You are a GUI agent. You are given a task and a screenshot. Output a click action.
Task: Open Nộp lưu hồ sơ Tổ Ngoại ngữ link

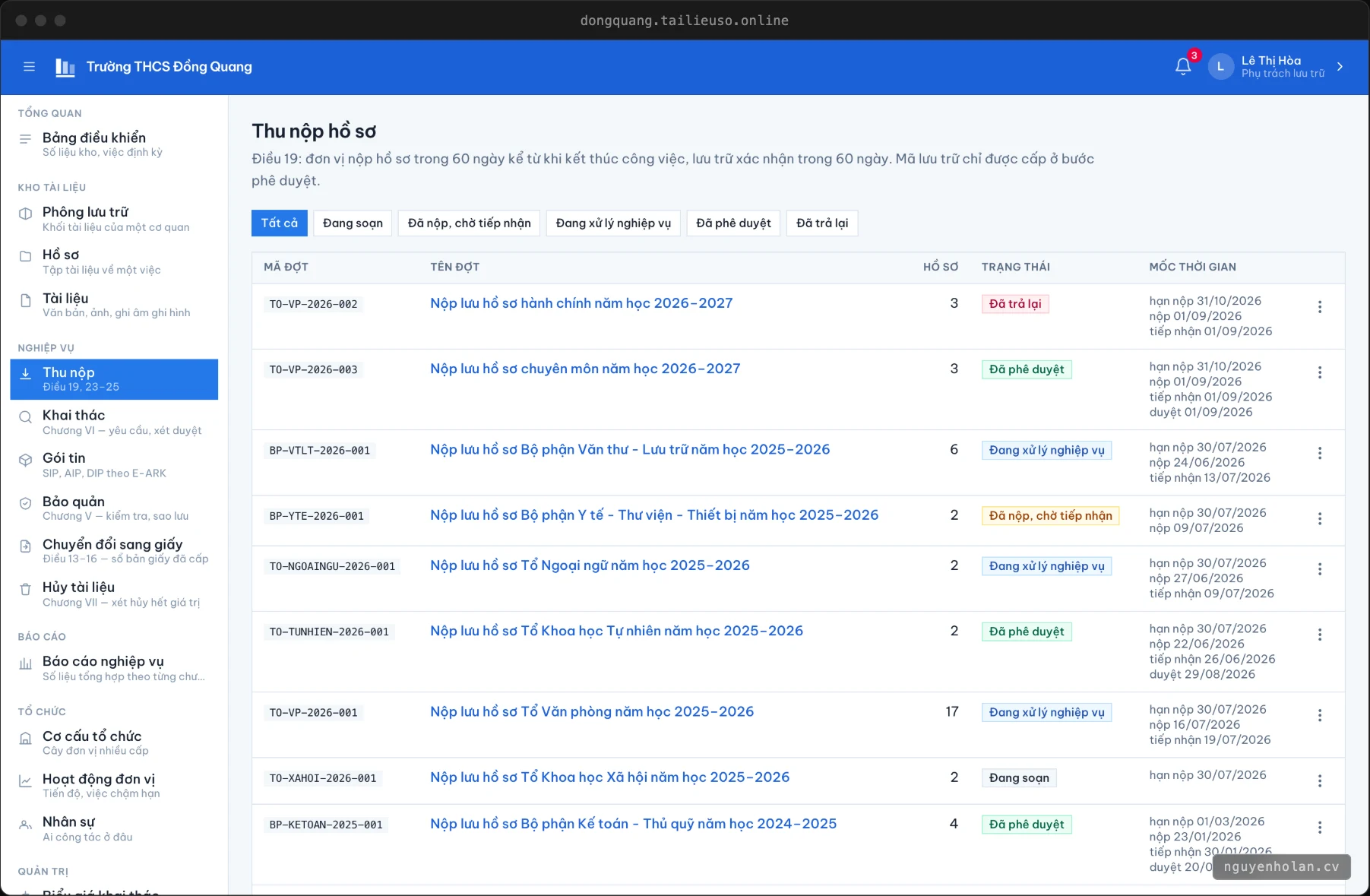tap(590, 565)
